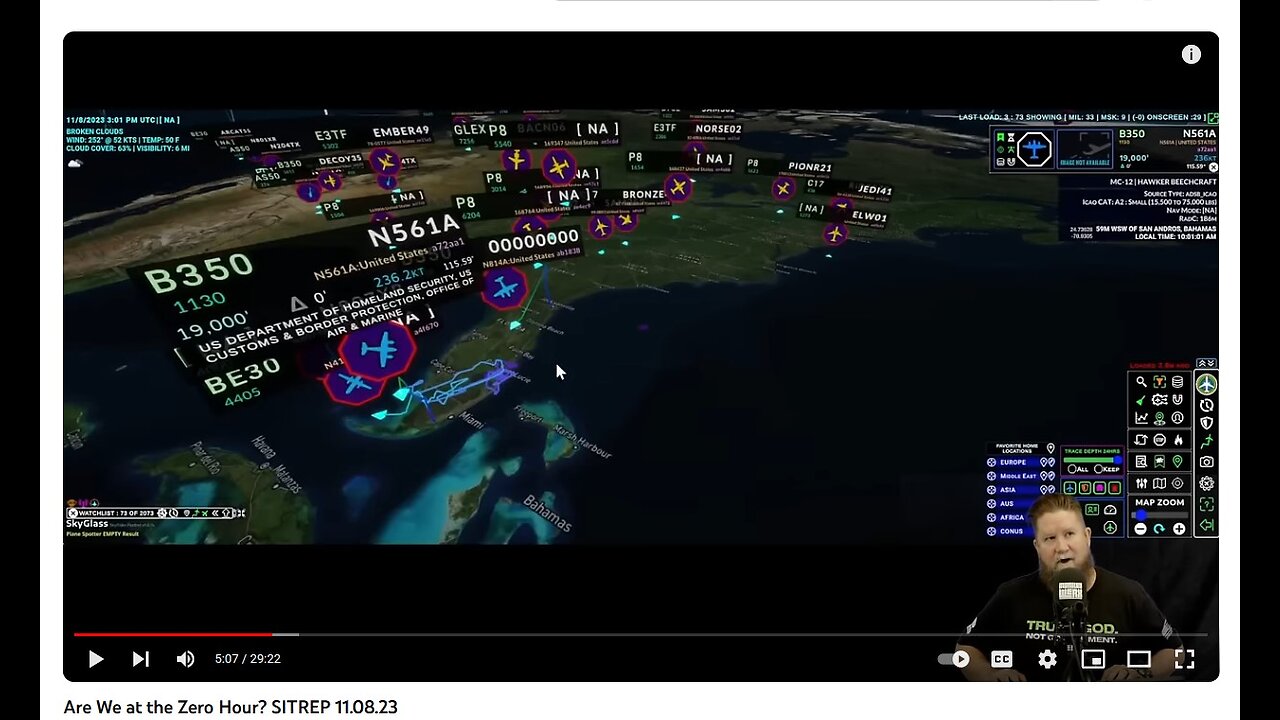Screen dimensions: 1280x720
Task: Click the NORSE02 aircraft label
Action: [x=718, y=129]
